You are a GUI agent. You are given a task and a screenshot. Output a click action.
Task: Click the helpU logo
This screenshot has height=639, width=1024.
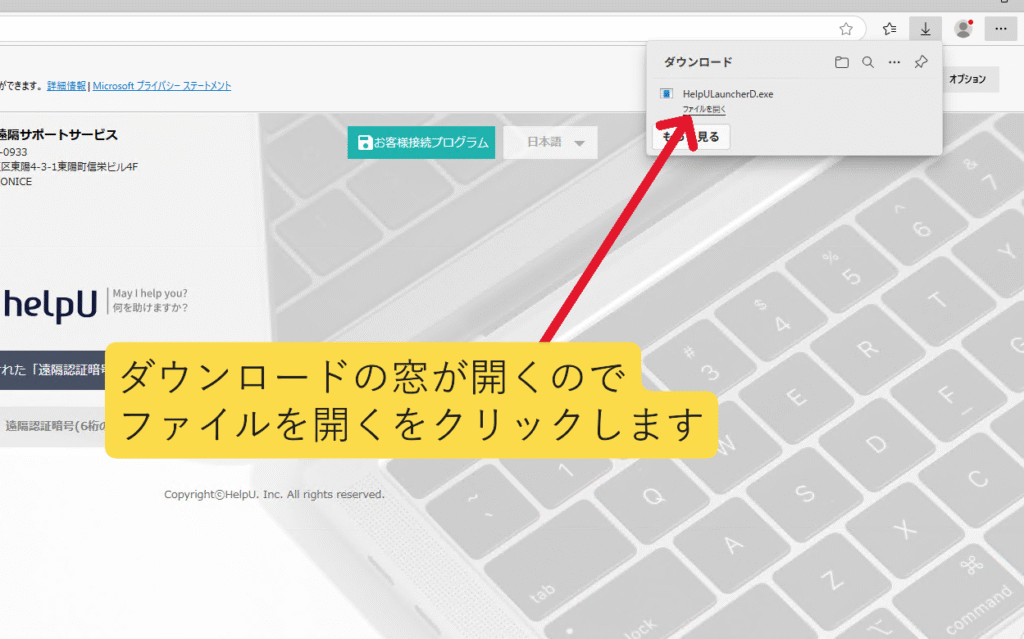point(50,304)
